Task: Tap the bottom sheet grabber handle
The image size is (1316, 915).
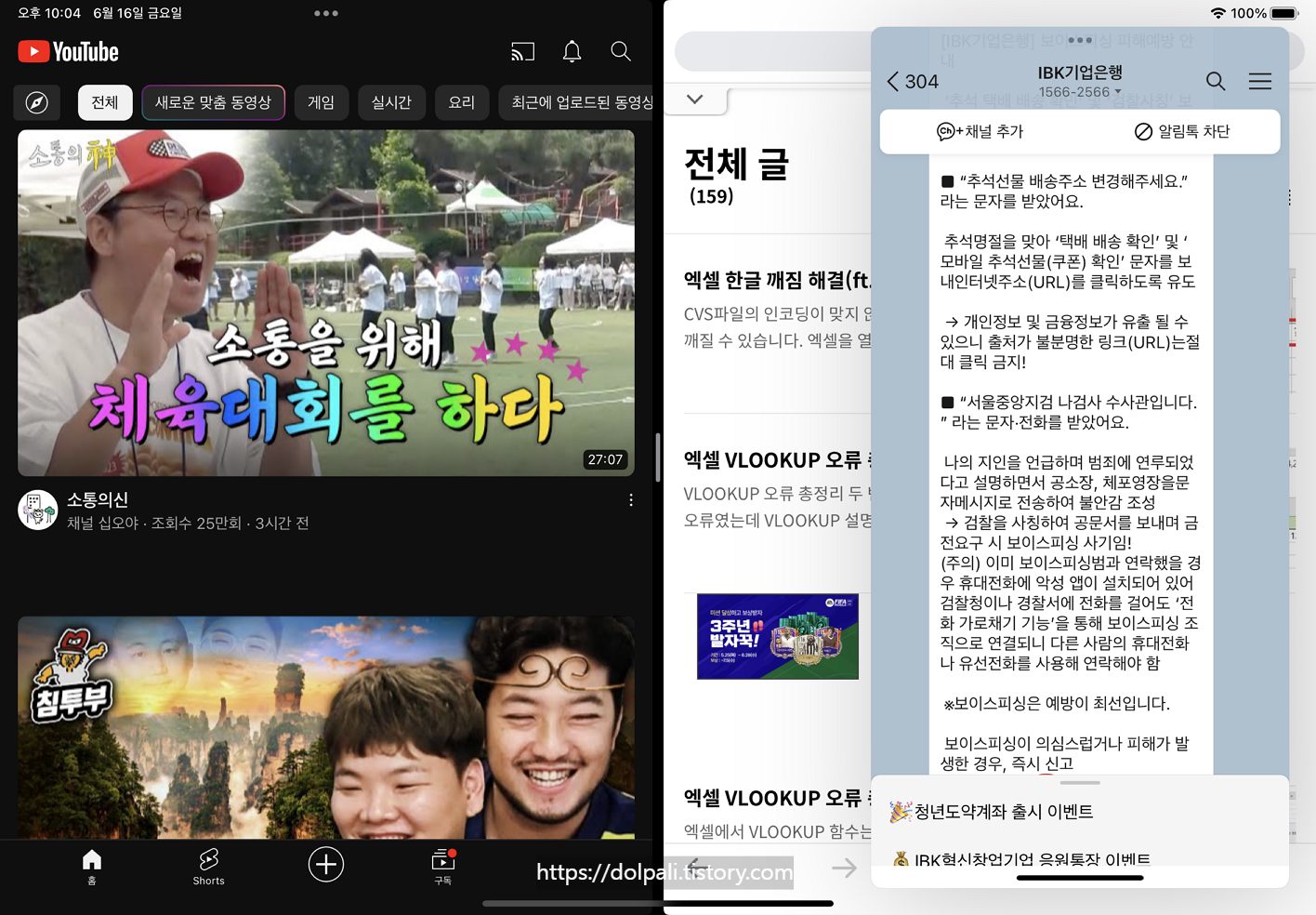Action: point(1080,783)
